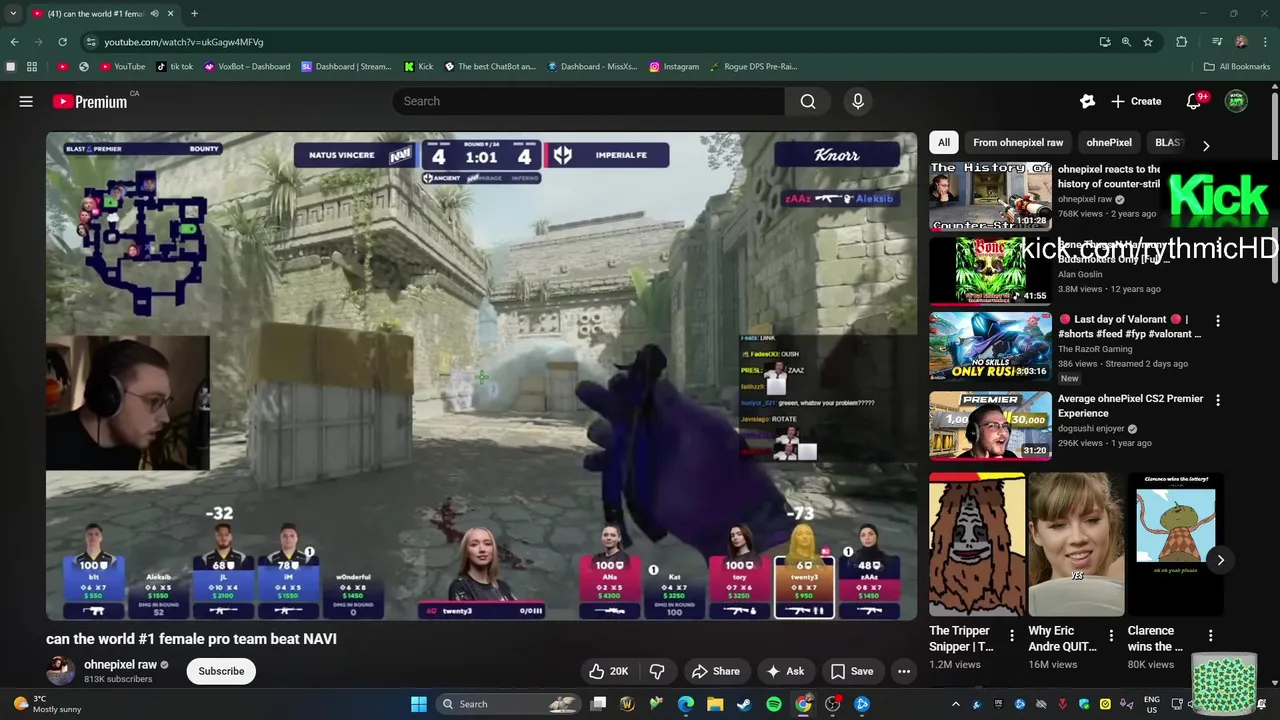The height and width of the screenshot is (720, 1280).
Task: Open World of Warcraft taskbar icon
Action: tap(627, 704)
